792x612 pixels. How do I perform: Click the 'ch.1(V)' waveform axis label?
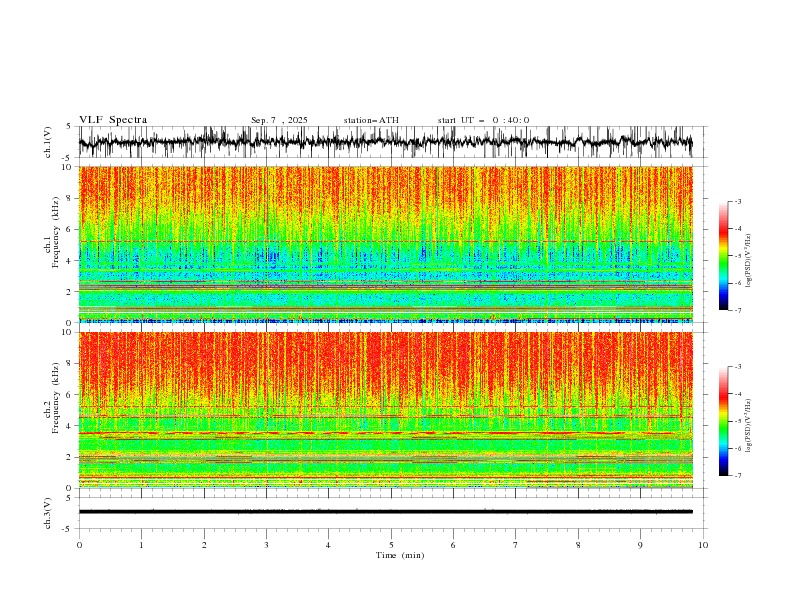coord(48,142)
